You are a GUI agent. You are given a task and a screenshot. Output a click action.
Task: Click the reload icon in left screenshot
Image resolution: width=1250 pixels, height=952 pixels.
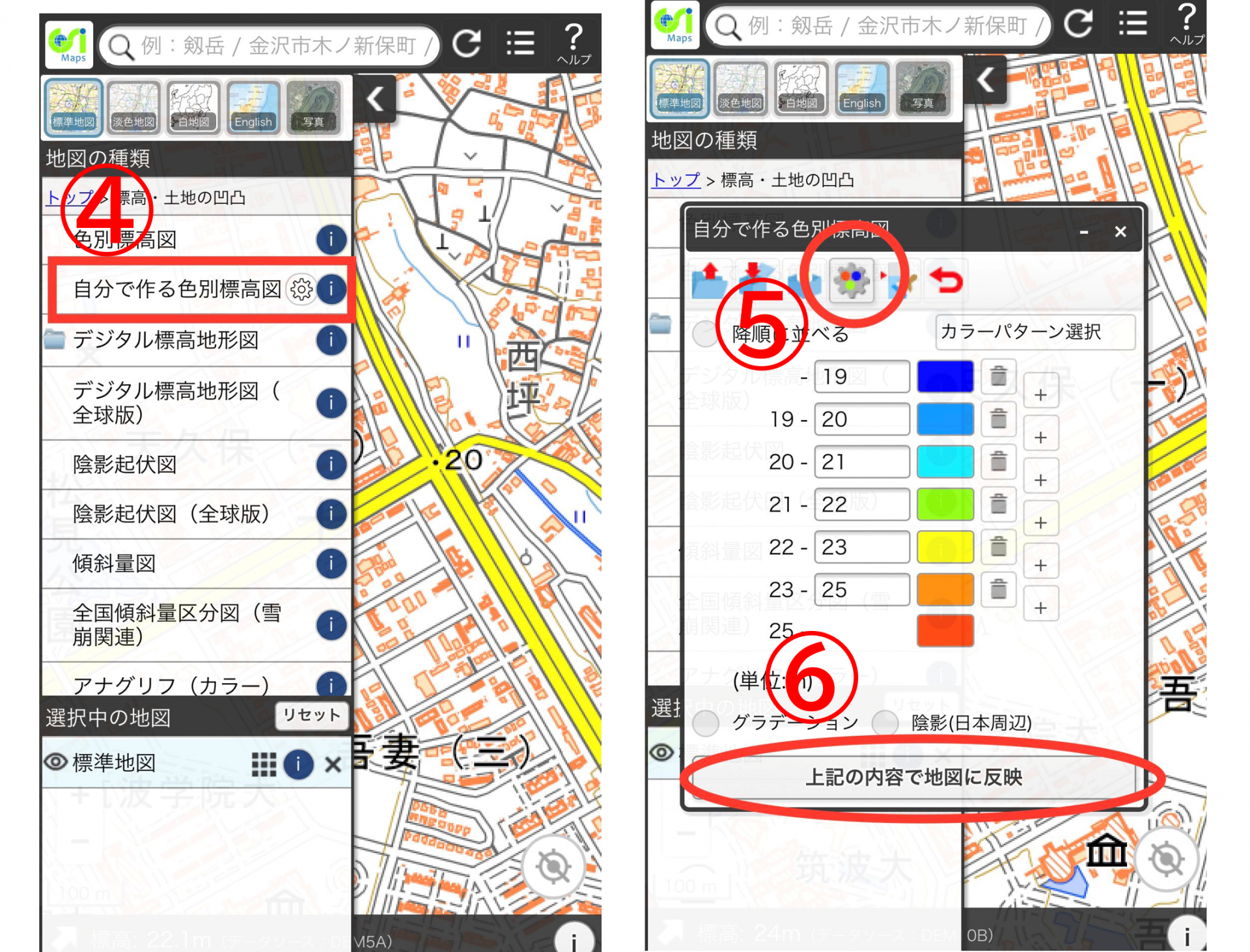click(x=467, y=44)
